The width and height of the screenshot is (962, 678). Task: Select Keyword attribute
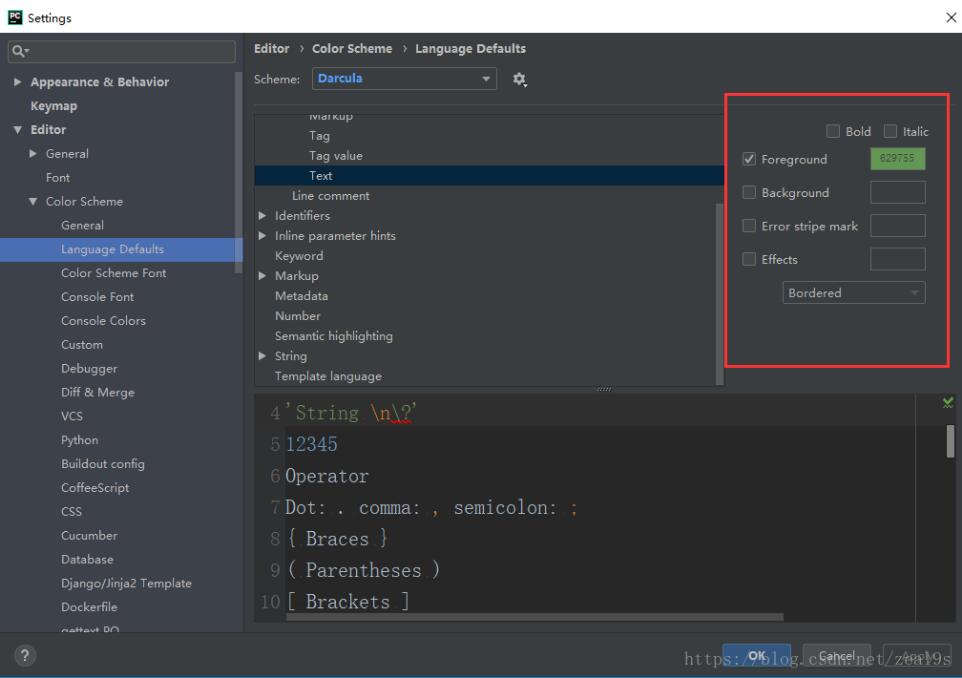coord(299,256)
